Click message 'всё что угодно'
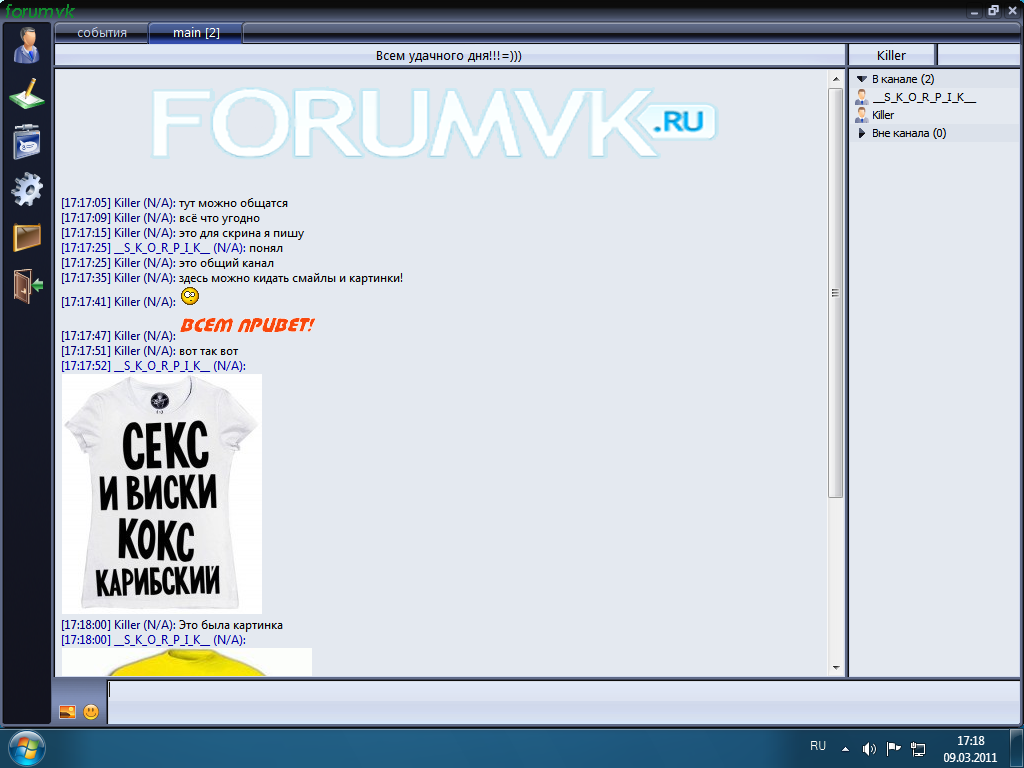Image resolution: width=1024 pixels, height=768 pixels. coord(219,218)
